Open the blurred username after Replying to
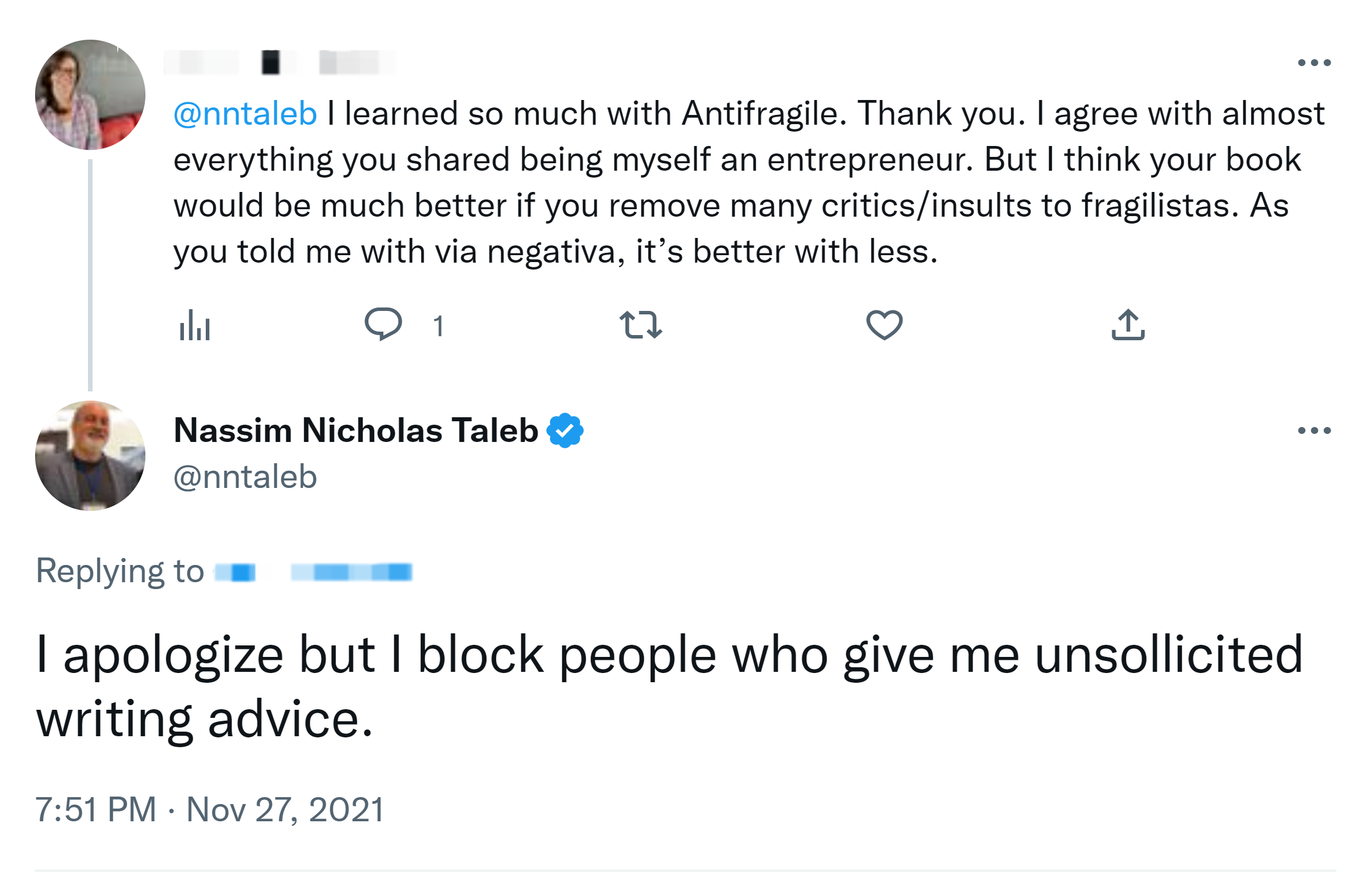 coord(313,572)
